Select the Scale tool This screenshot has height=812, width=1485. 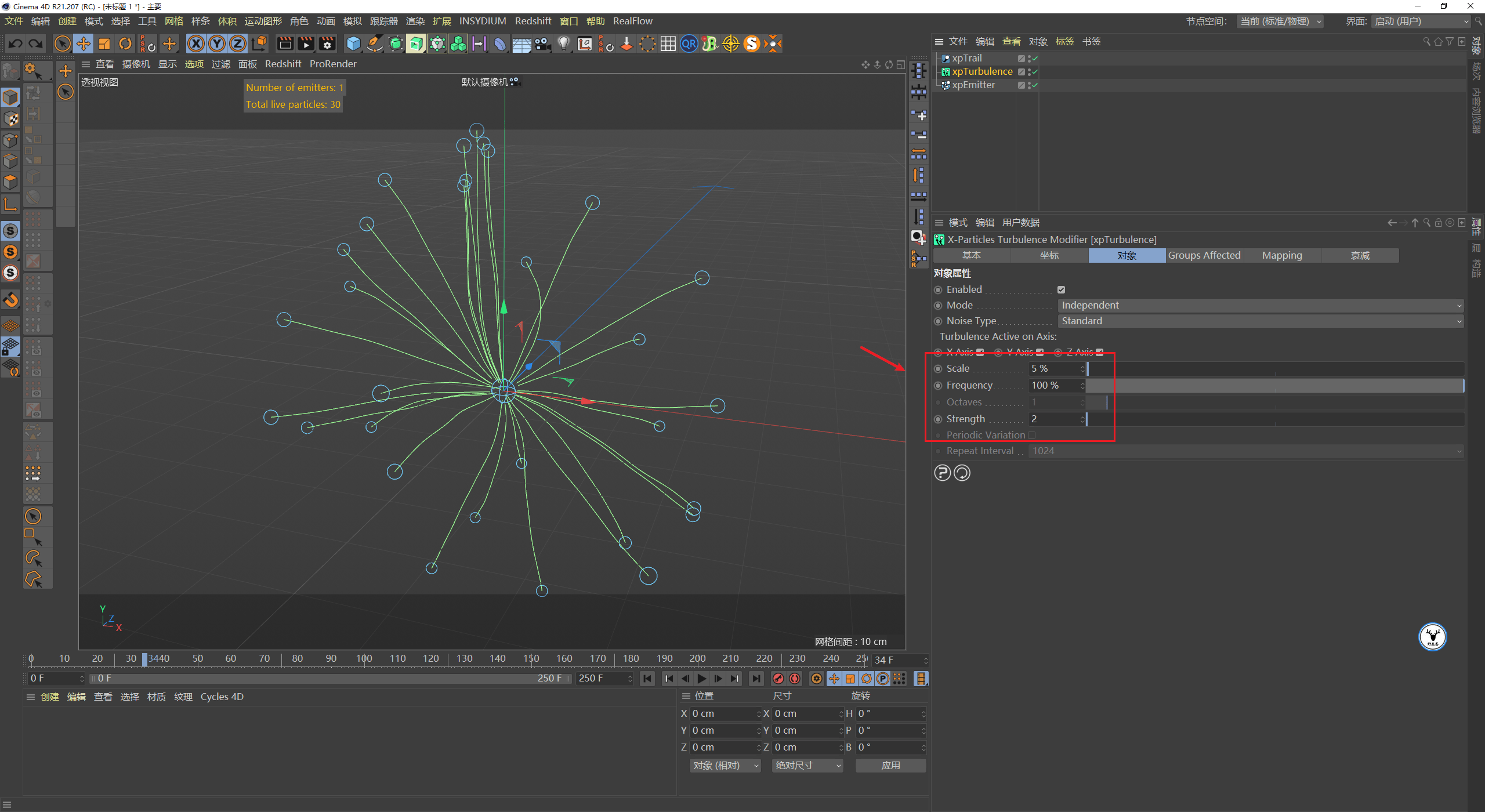pos(104,43)
